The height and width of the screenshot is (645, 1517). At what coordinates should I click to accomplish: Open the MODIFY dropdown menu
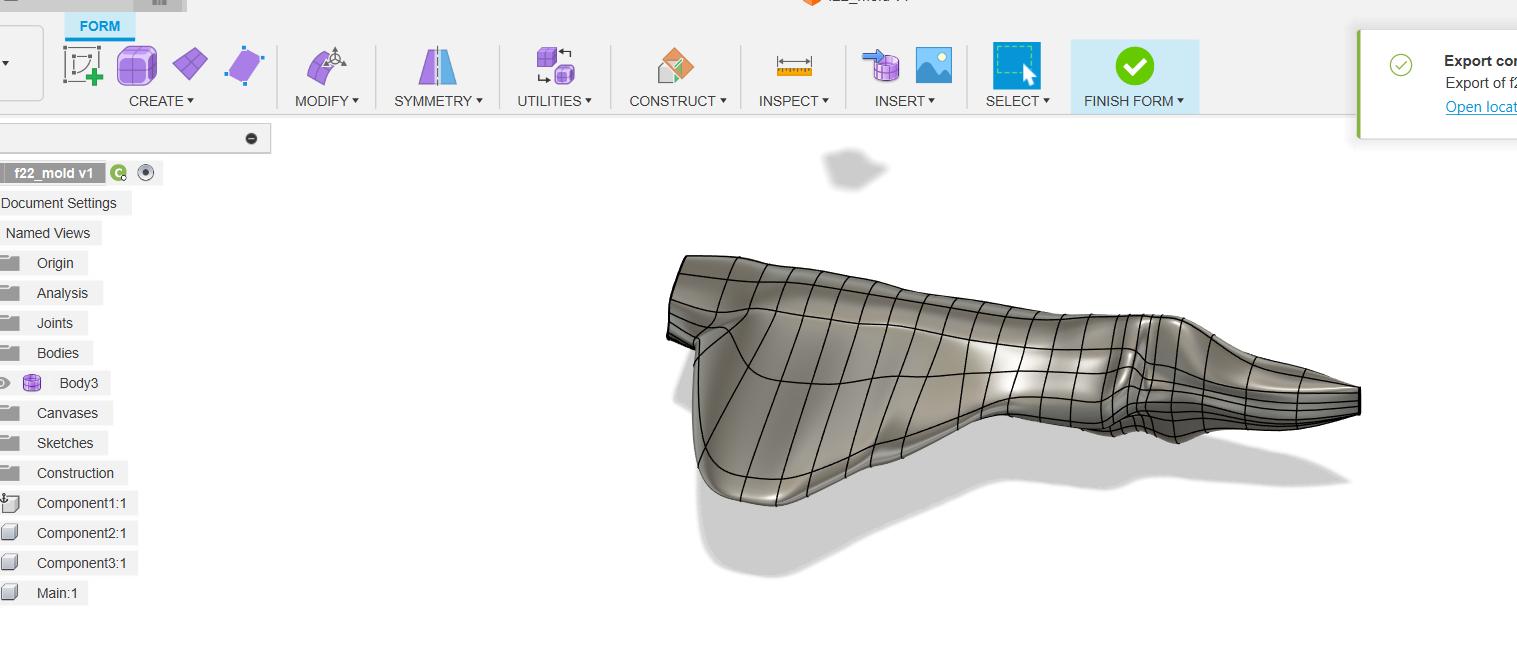pyautogui.click(x=327, y=101)
